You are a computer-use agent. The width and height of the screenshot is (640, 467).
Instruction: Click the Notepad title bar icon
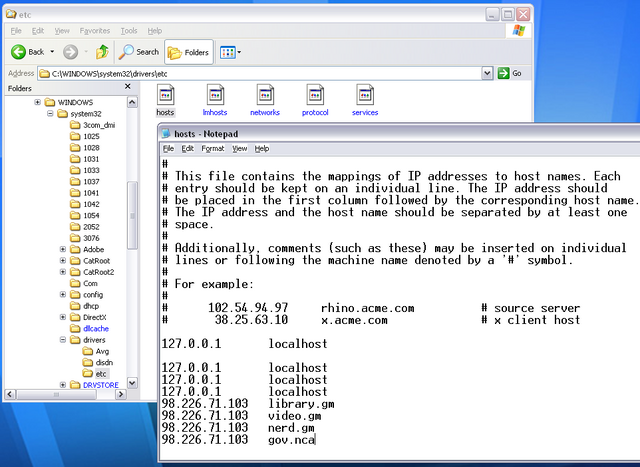[166, 133]
